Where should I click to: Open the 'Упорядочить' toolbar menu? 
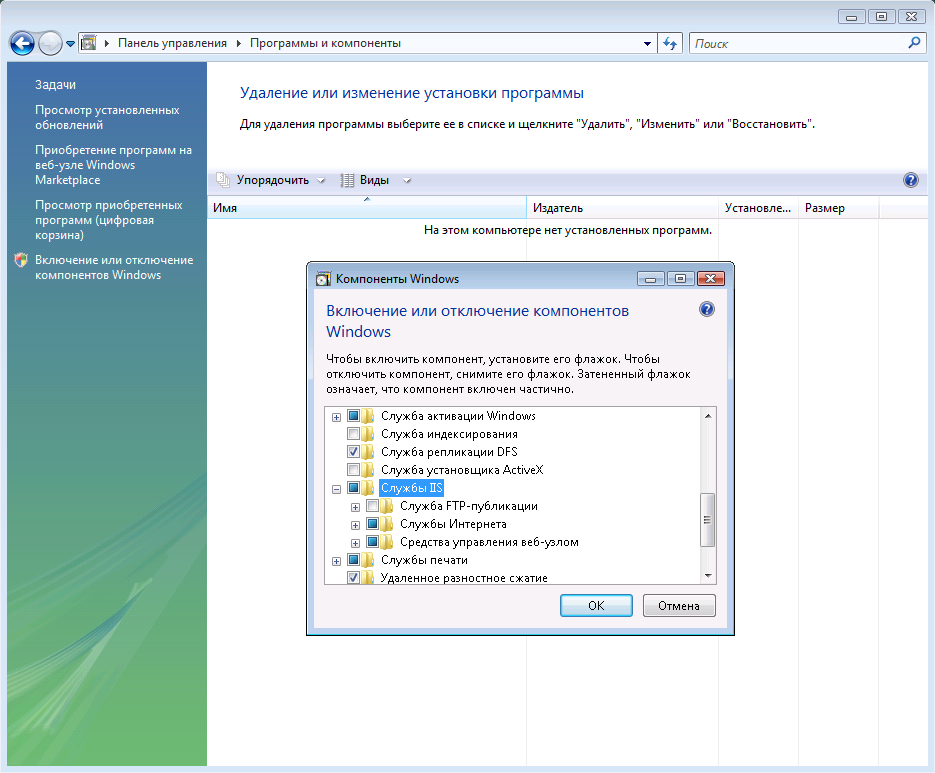pyautogui.click(x=271, y=180)
